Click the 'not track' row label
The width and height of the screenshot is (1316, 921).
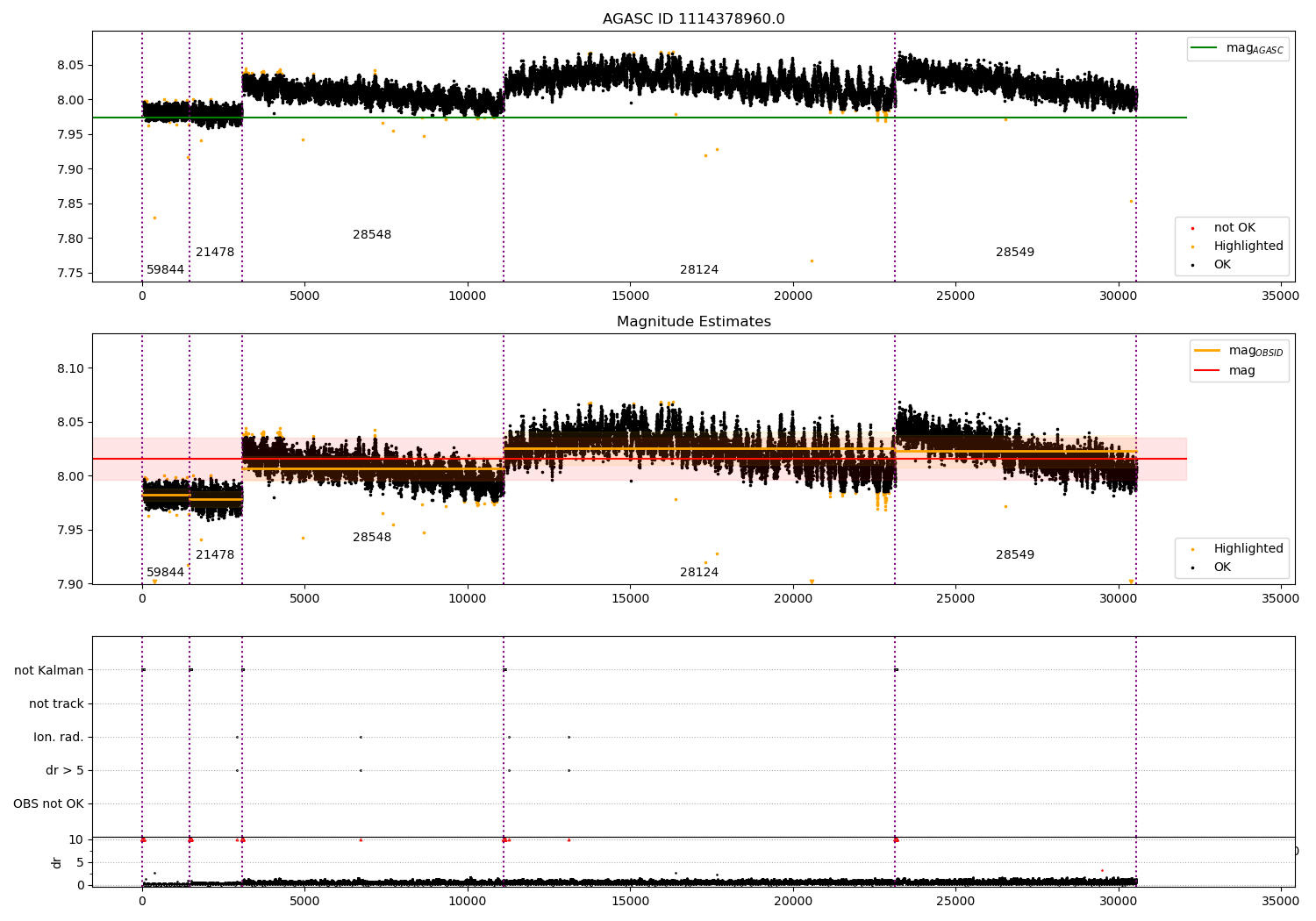(x=56, y=704)
